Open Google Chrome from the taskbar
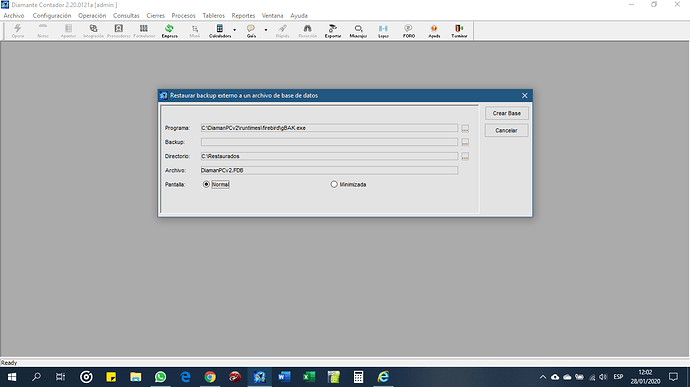This screenshot has height=387, width=690. 210,377
